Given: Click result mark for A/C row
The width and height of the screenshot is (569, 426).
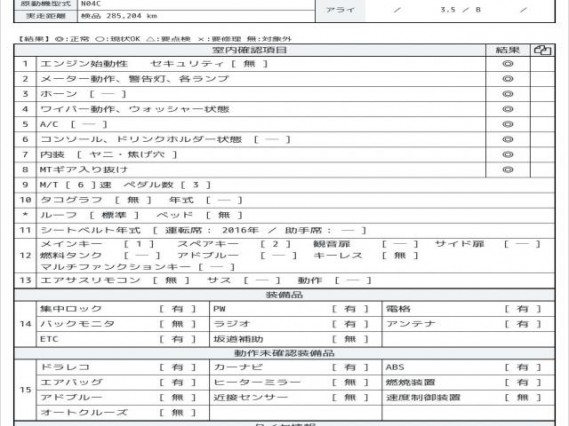Looking at the screenshot, I should tap(508, 124).
